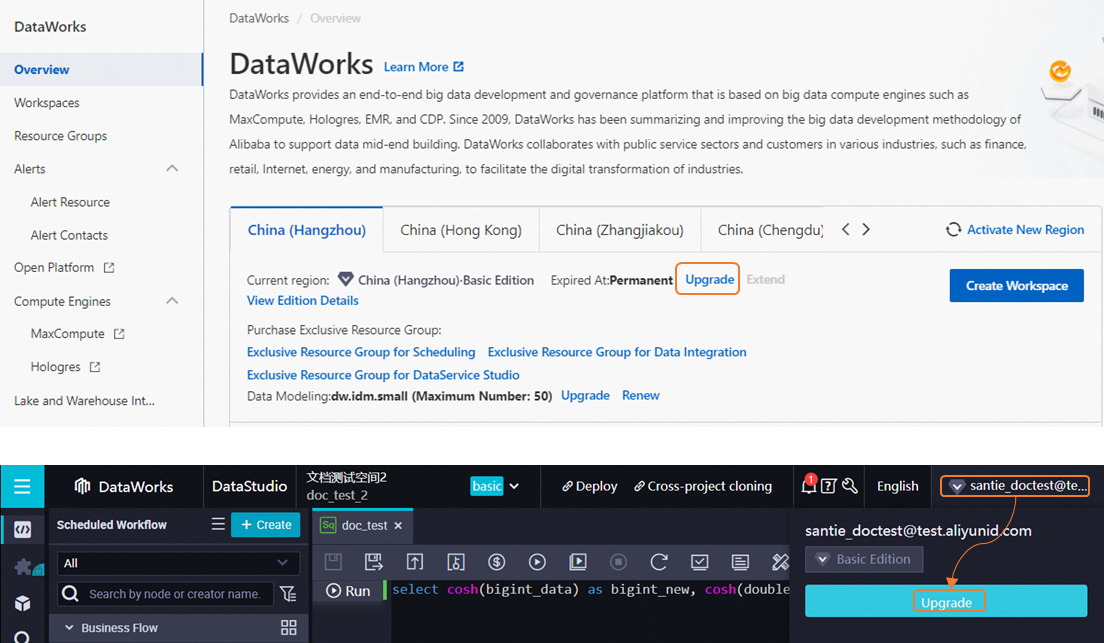This screenshot has height=643, width=1104.
Task: Open the basic workspace dropdown arrow
Action: tap(514, 486)
